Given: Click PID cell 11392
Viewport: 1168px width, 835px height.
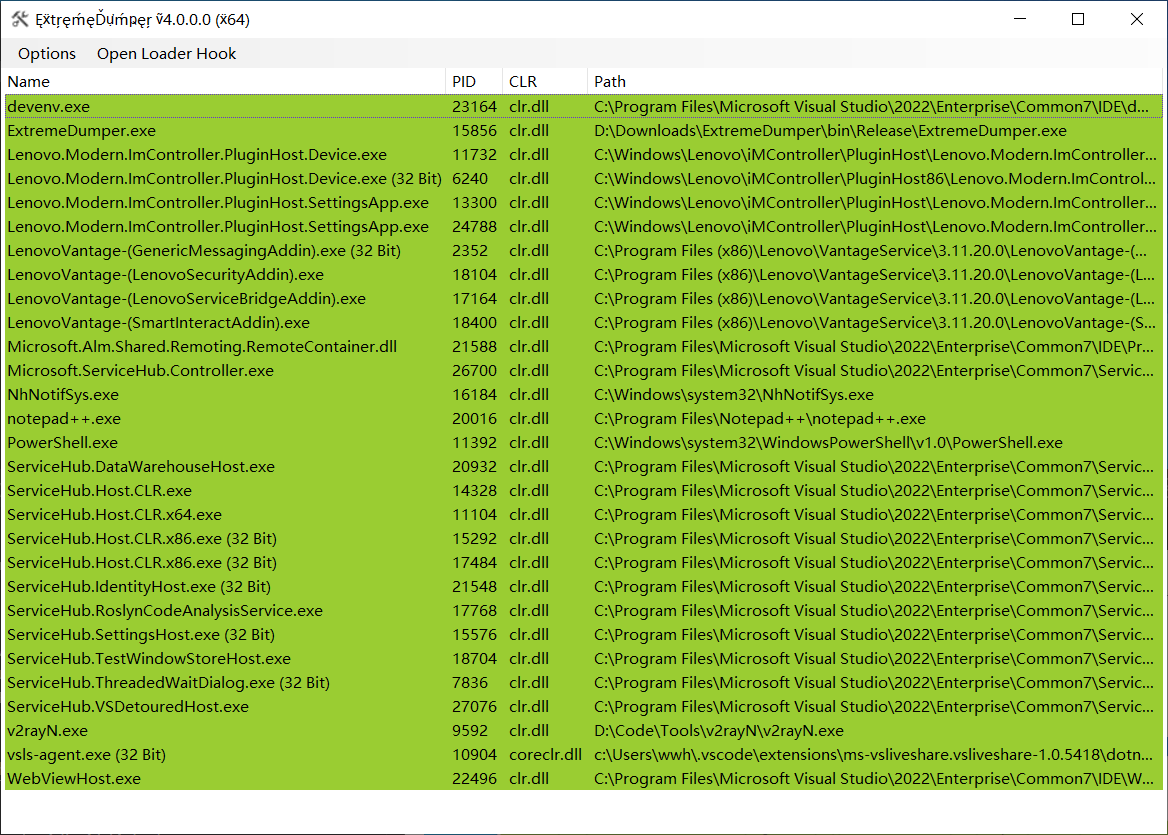Looking at the screenshot, I should tap(474, 442).
